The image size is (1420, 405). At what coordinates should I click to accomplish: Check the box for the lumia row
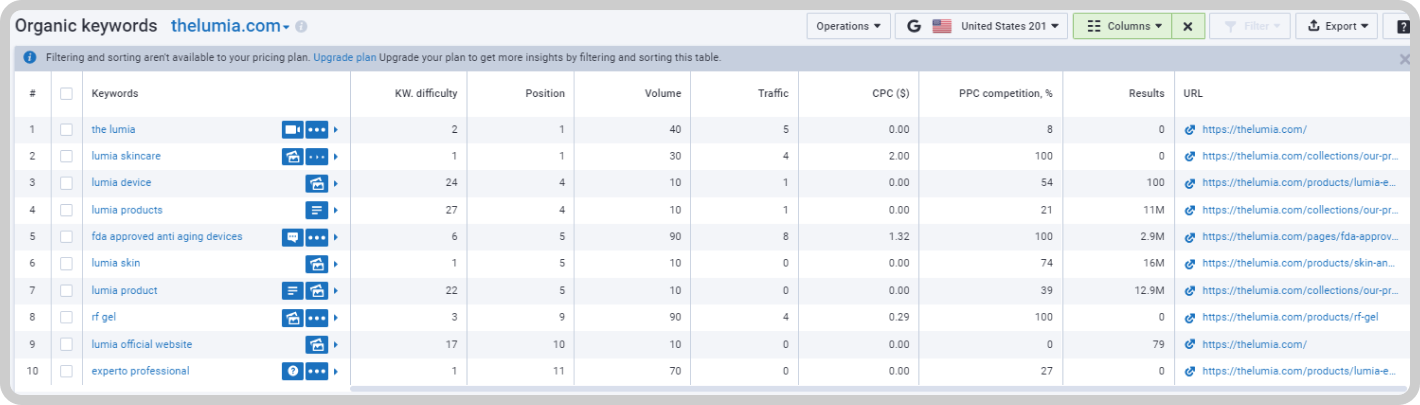(x=66, y=130)
